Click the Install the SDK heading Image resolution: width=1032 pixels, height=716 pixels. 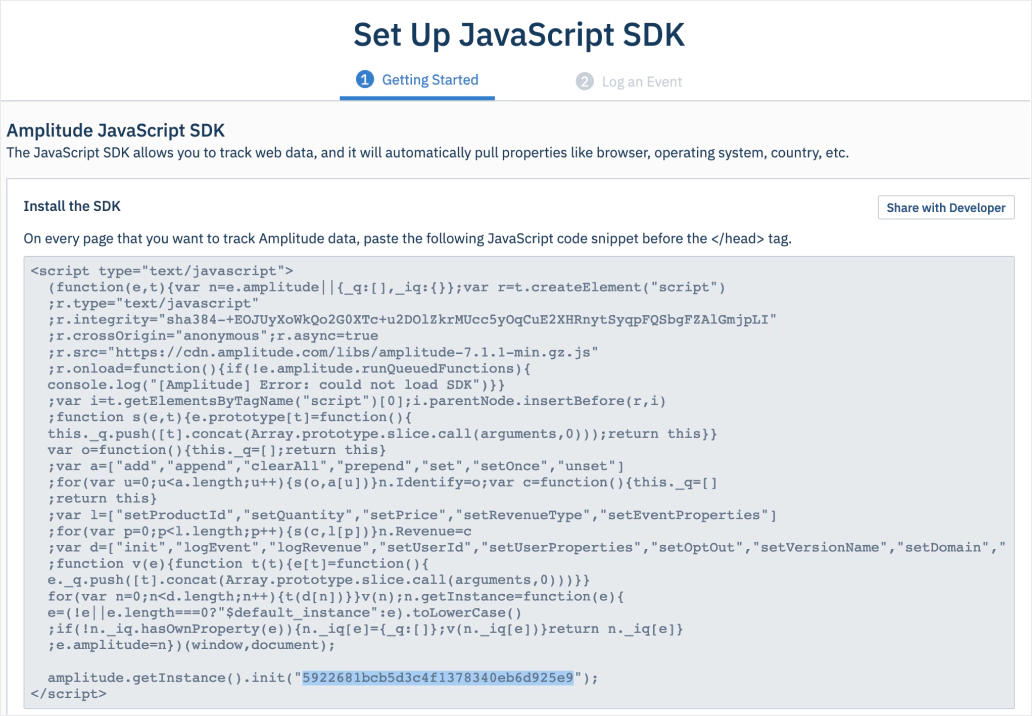coord(72,207)
